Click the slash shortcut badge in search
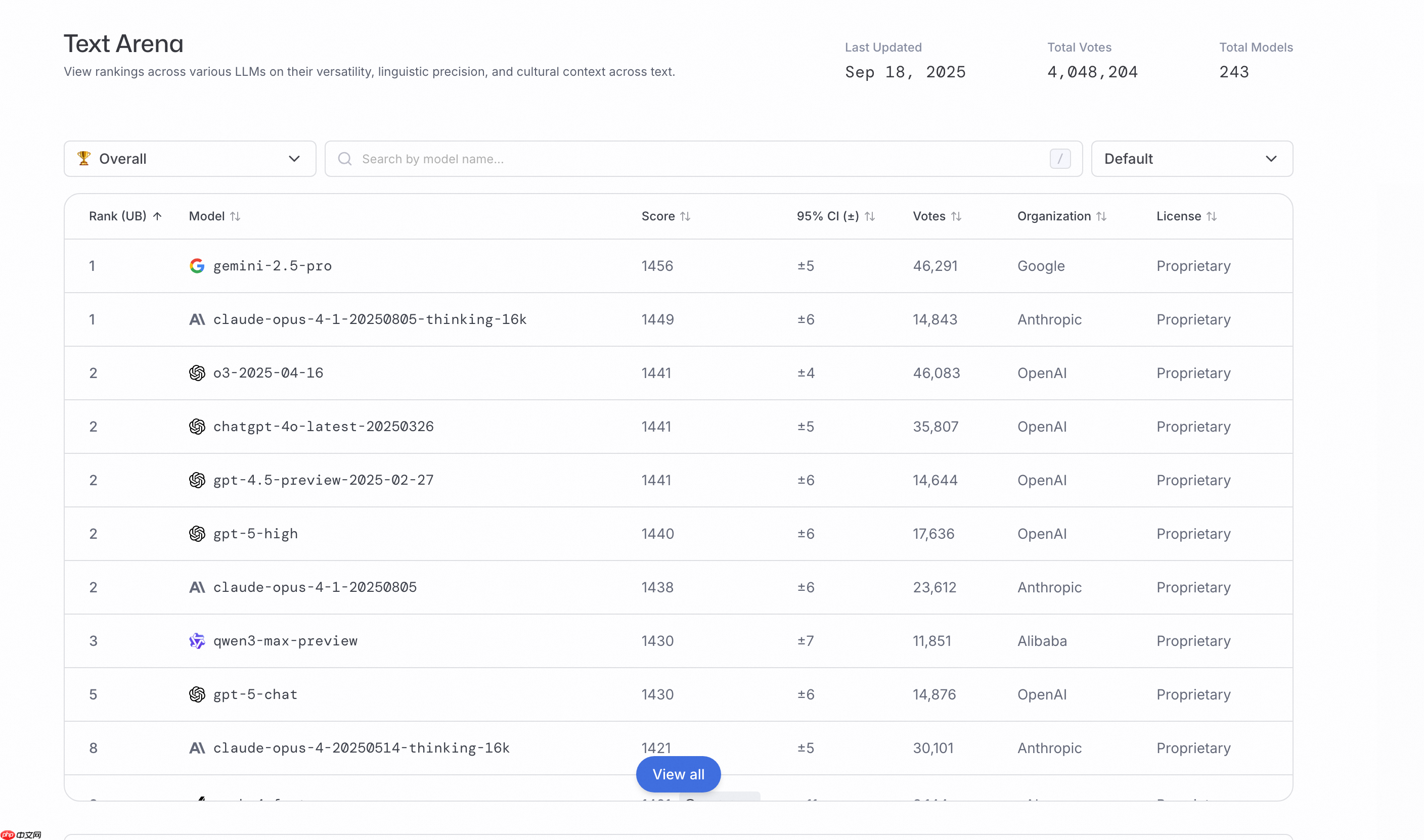1424x840 pixels. point(1059,159)
